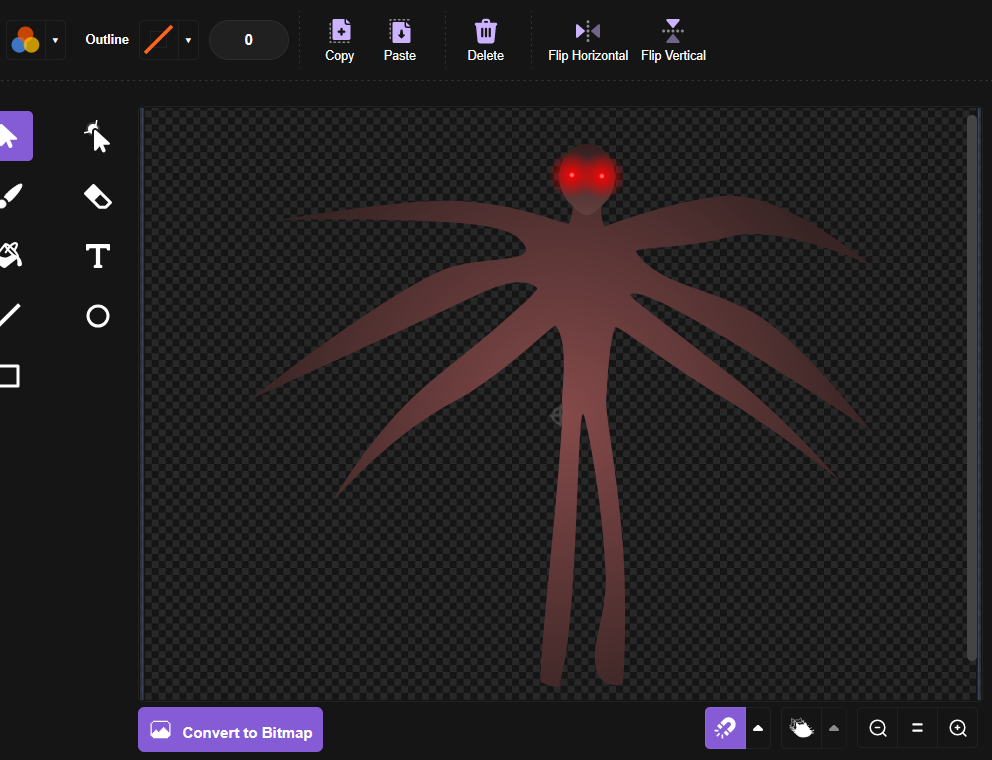Open the fill color dropdown arrow
The width and height of the screenshot is (992, 760).
[x=56, y=40]
